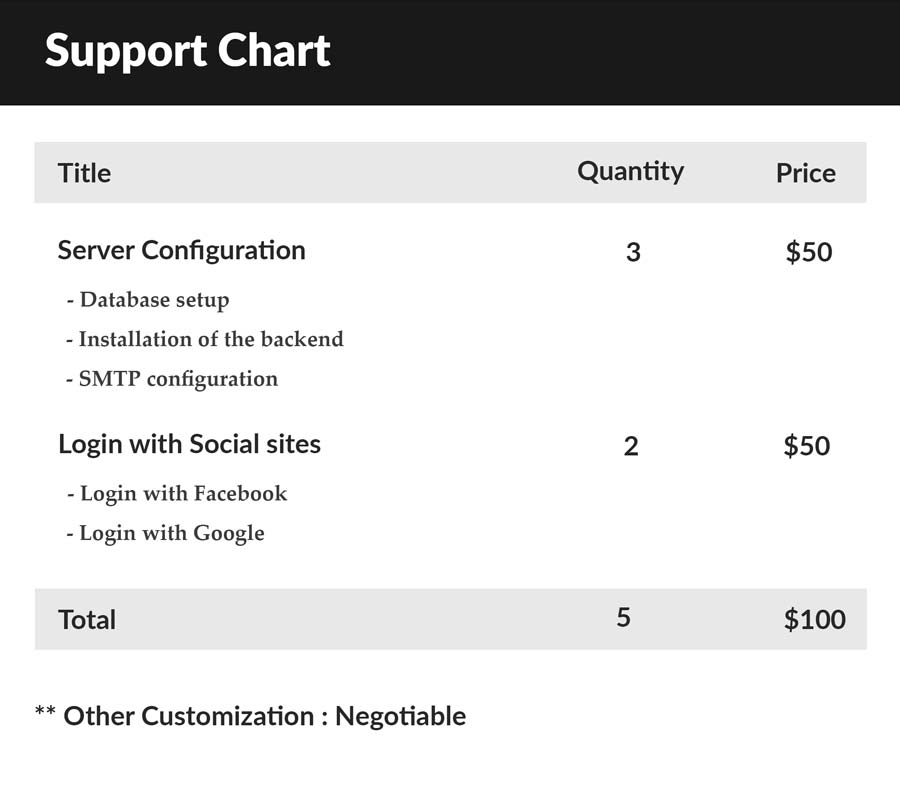The width and height of the screenshot is (900, 793).
Task: Select the Login with Facebook item
Action: point(177,494)
